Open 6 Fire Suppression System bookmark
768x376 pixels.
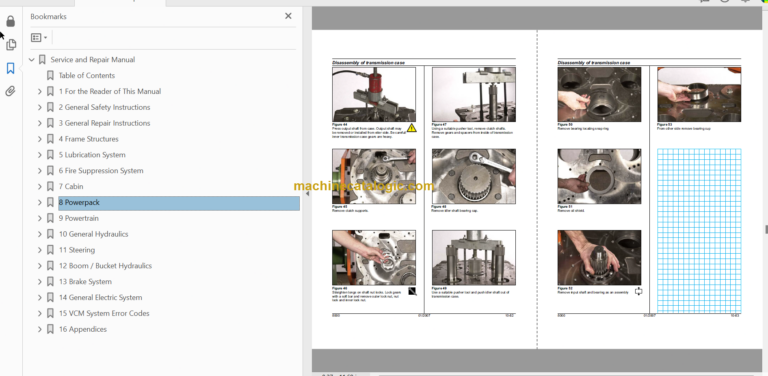point(101,170)
